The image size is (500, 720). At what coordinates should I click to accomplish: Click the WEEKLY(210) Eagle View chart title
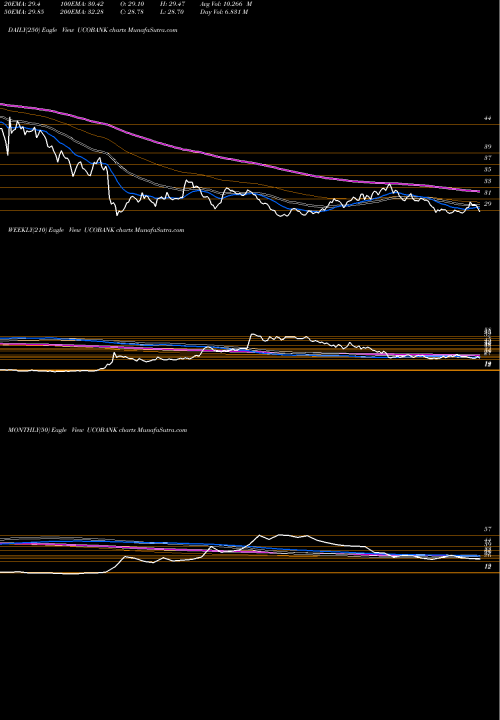(96, 230)
